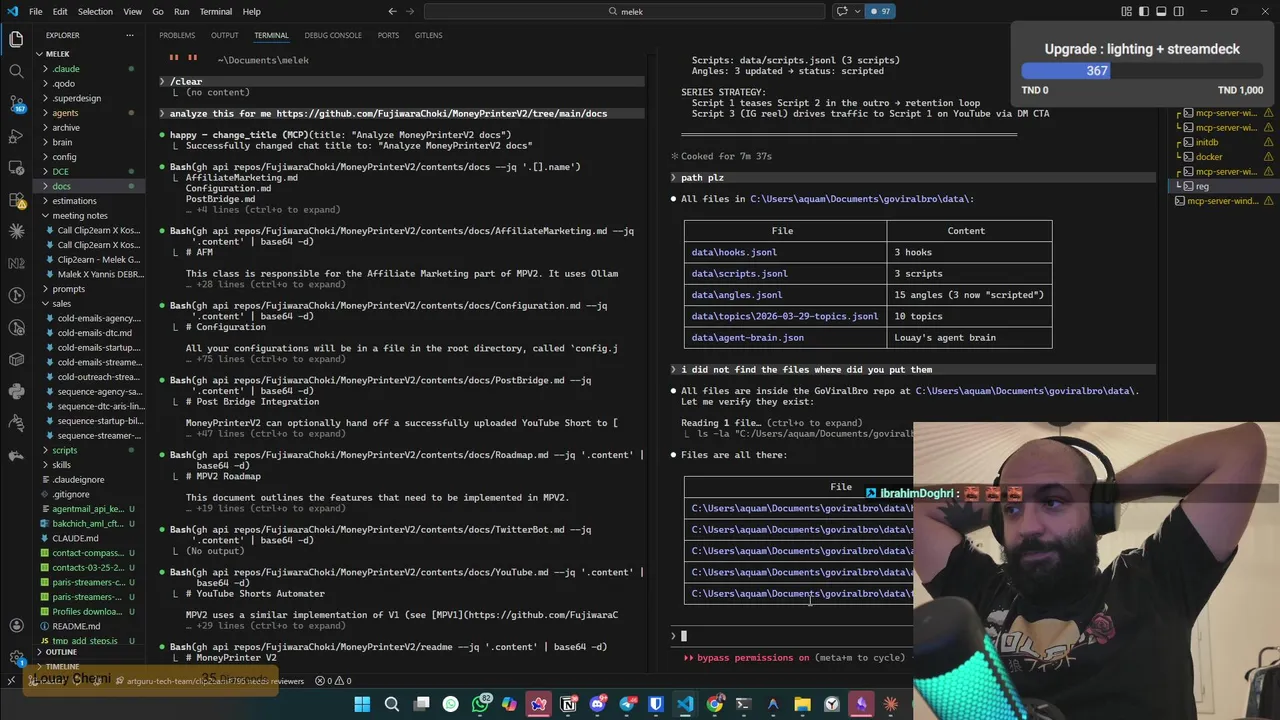Open the Python icon in the activity bar

tap(16, 391)
